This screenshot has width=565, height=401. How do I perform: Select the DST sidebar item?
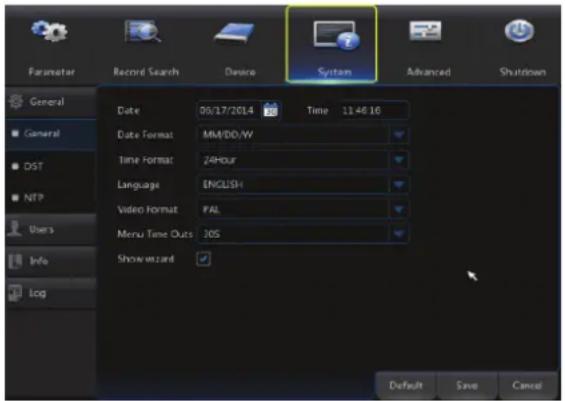(x=50, y=166)
